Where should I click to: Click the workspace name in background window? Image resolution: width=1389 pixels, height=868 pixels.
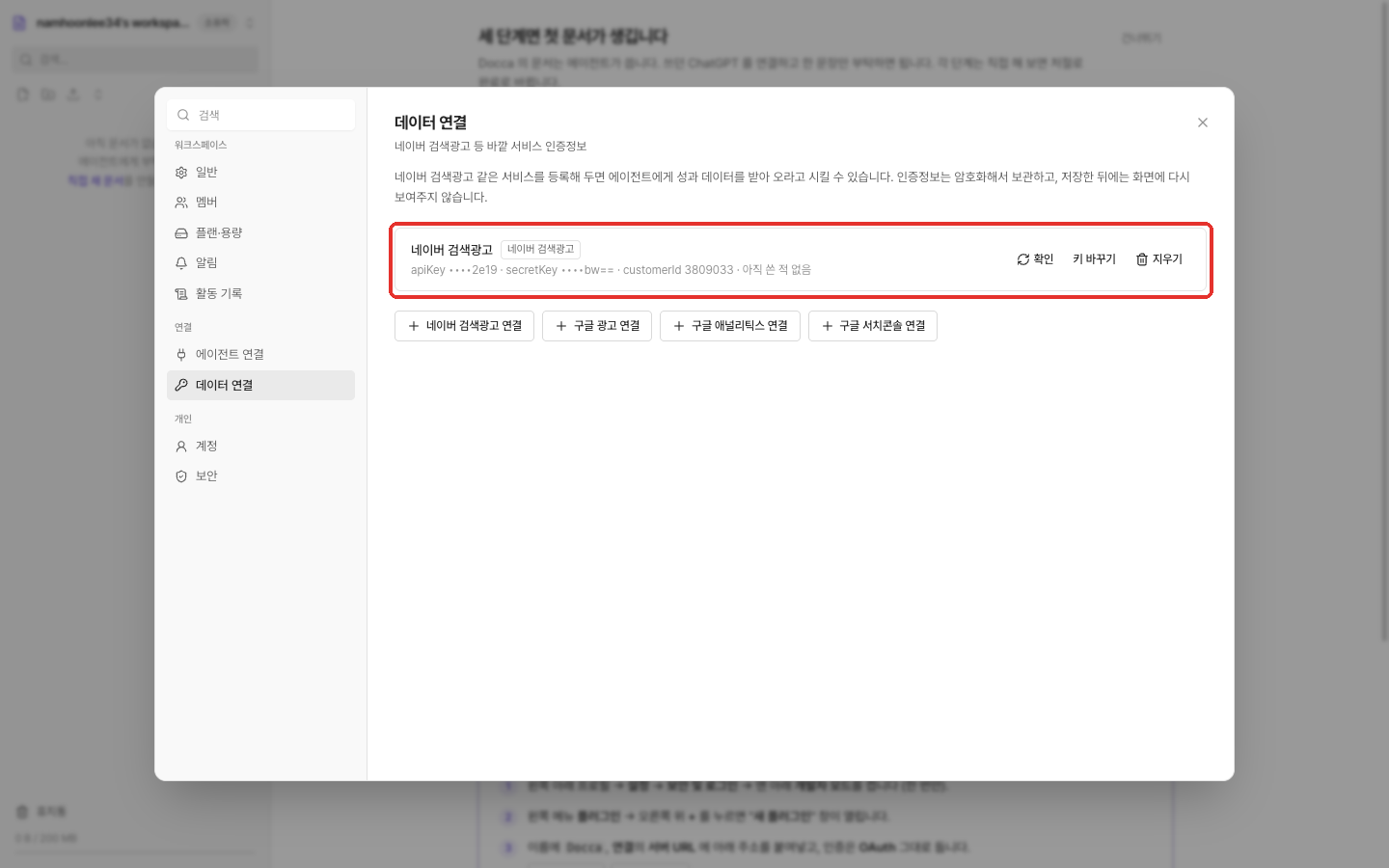point(113,22)
